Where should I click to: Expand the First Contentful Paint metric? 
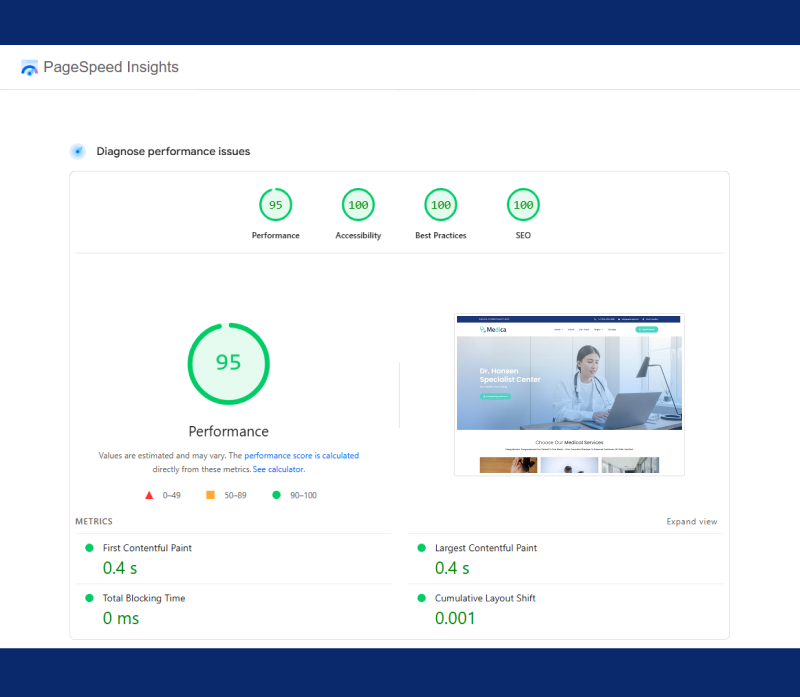[x=147, y=548]
